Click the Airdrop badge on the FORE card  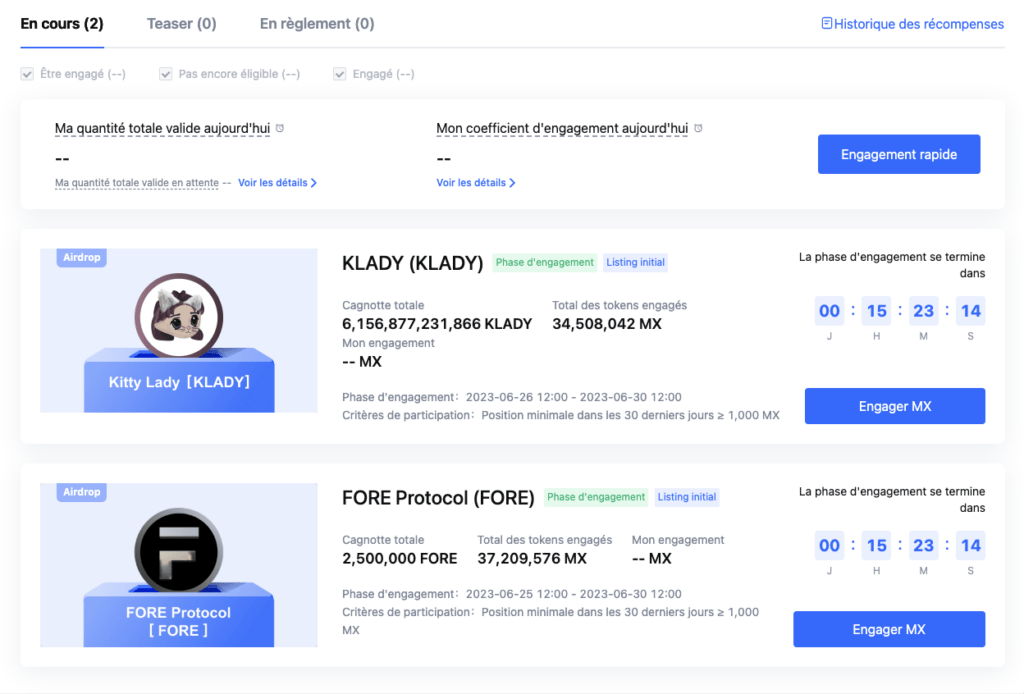point(82,492)
